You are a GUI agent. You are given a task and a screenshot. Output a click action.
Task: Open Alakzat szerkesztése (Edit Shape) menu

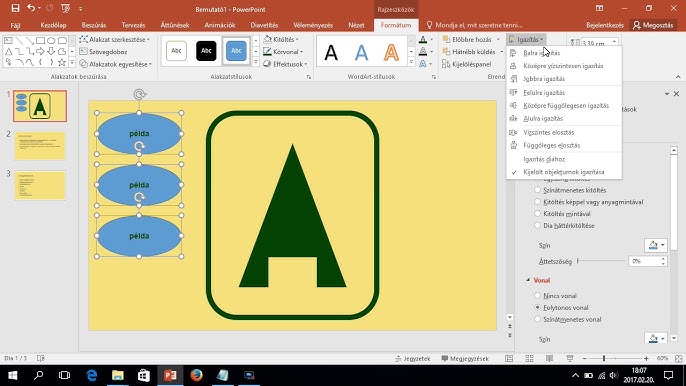click(115, 39)
